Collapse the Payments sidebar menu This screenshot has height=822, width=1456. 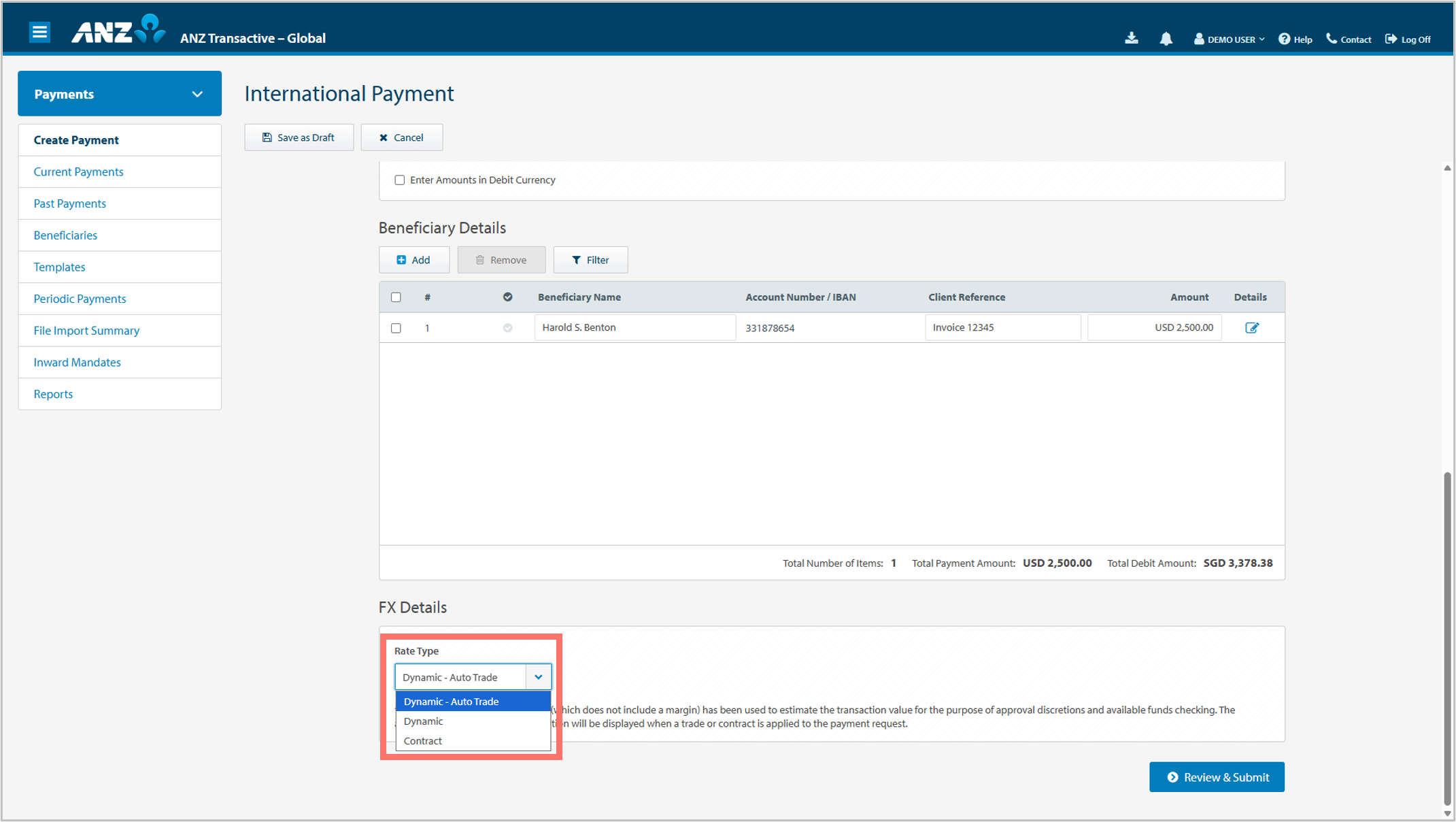197,94
